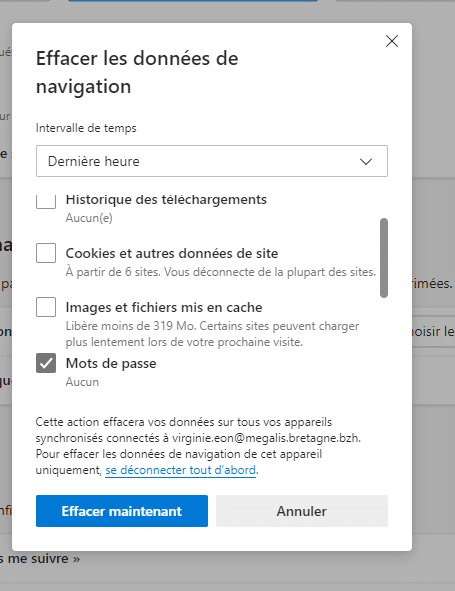Click the 'Images et fichiers mis en cache' label
Image resolution: width=455 pixels, height=591 pixels.
[x=164, y=307]
